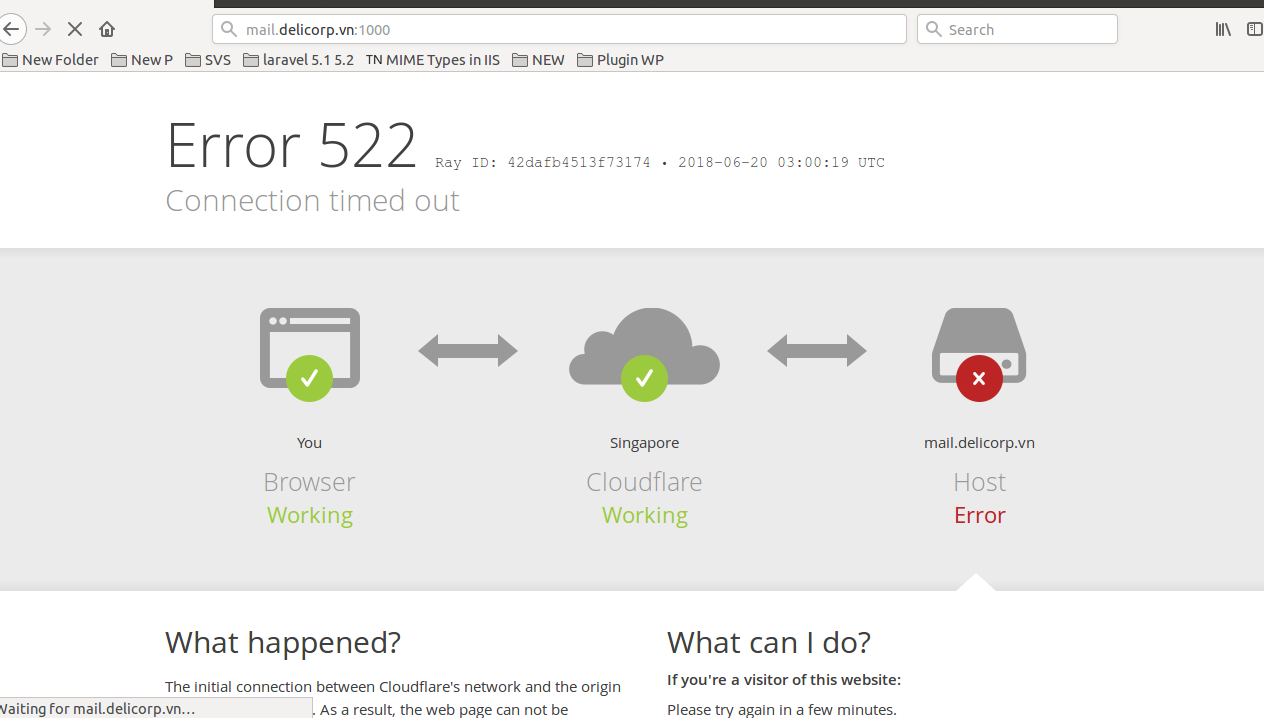Click the Working status under Browser

click(x=309, y=516)
